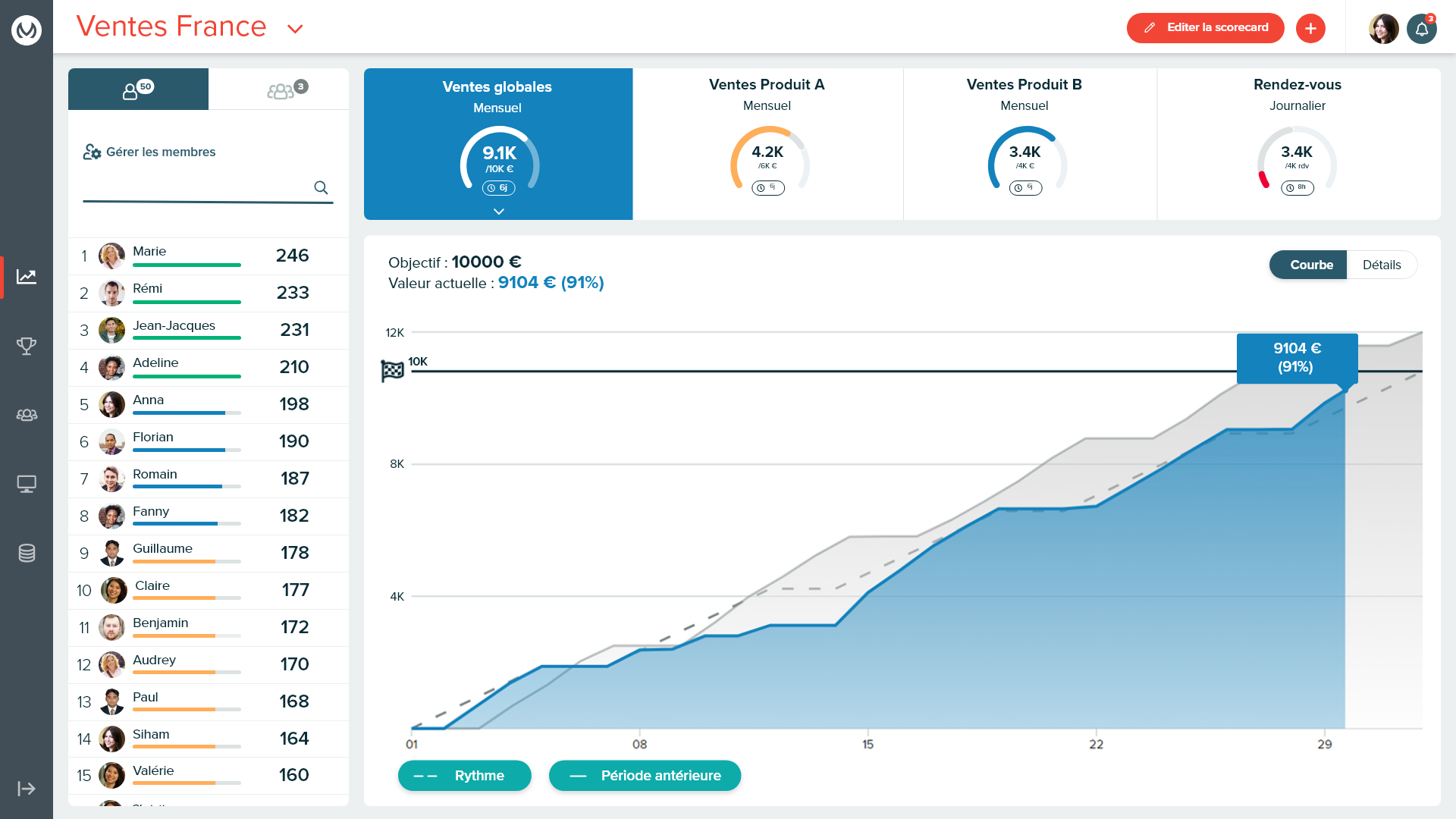This screenshot has width=1456, height=819.
Task: Click Marie's score 246
Action: point(292,256)
